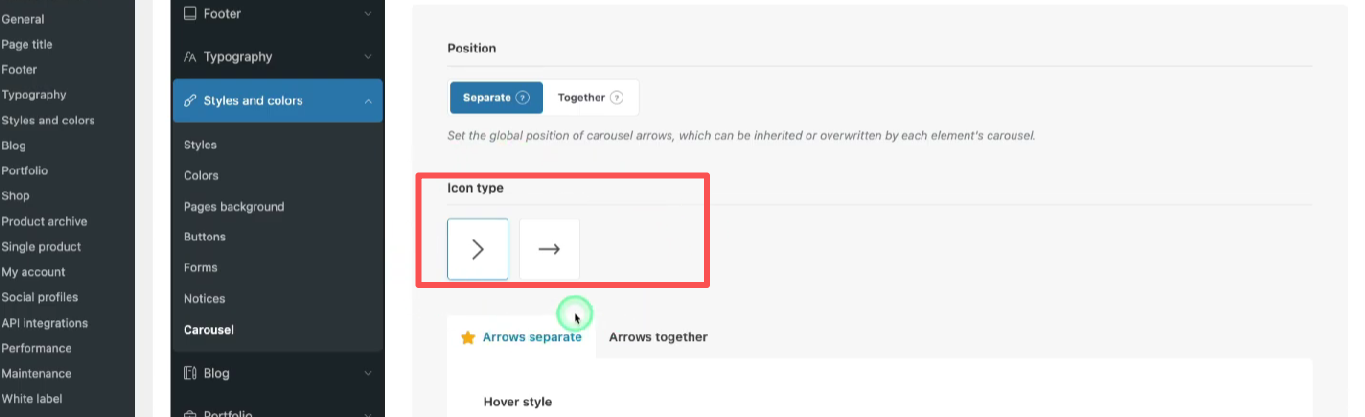The width and height of the screenshot is (1365, 417).
Task: Set arrow position to Separate
Action: pyautogui.click(x=487, y=98)
